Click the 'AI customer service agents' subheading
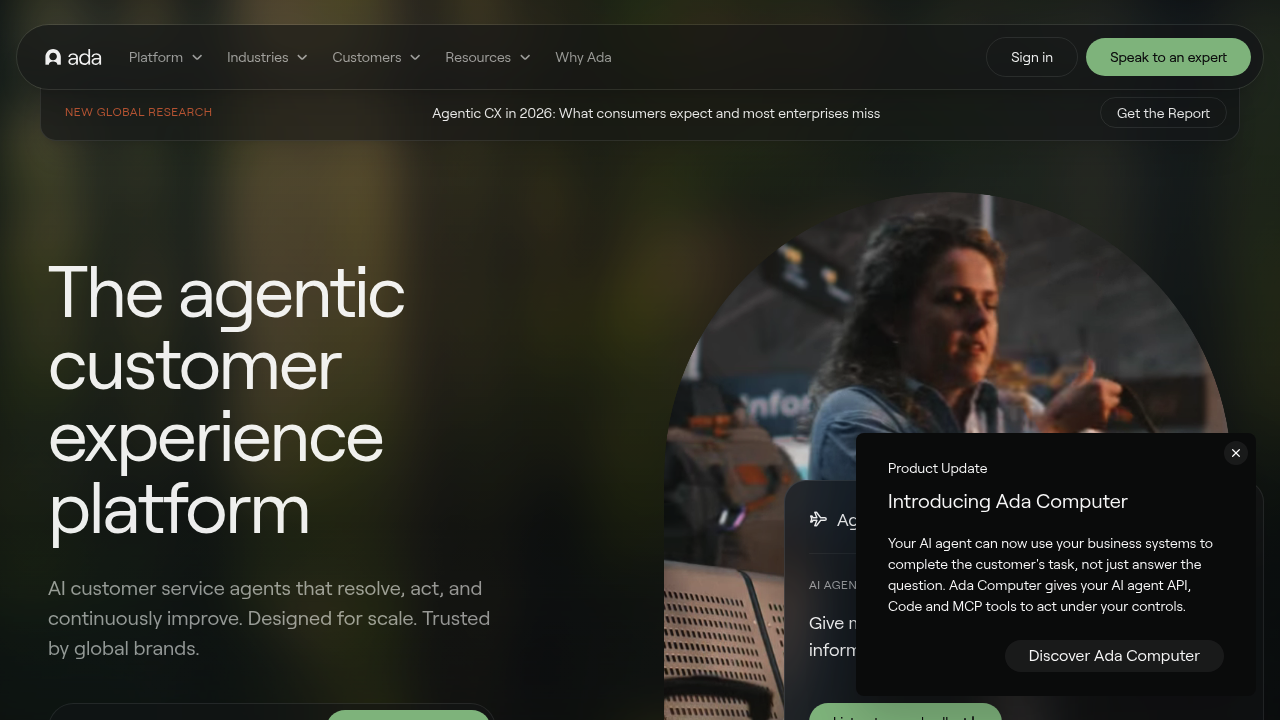Screen dimensions: 1280x720 (x=269, y=618)
